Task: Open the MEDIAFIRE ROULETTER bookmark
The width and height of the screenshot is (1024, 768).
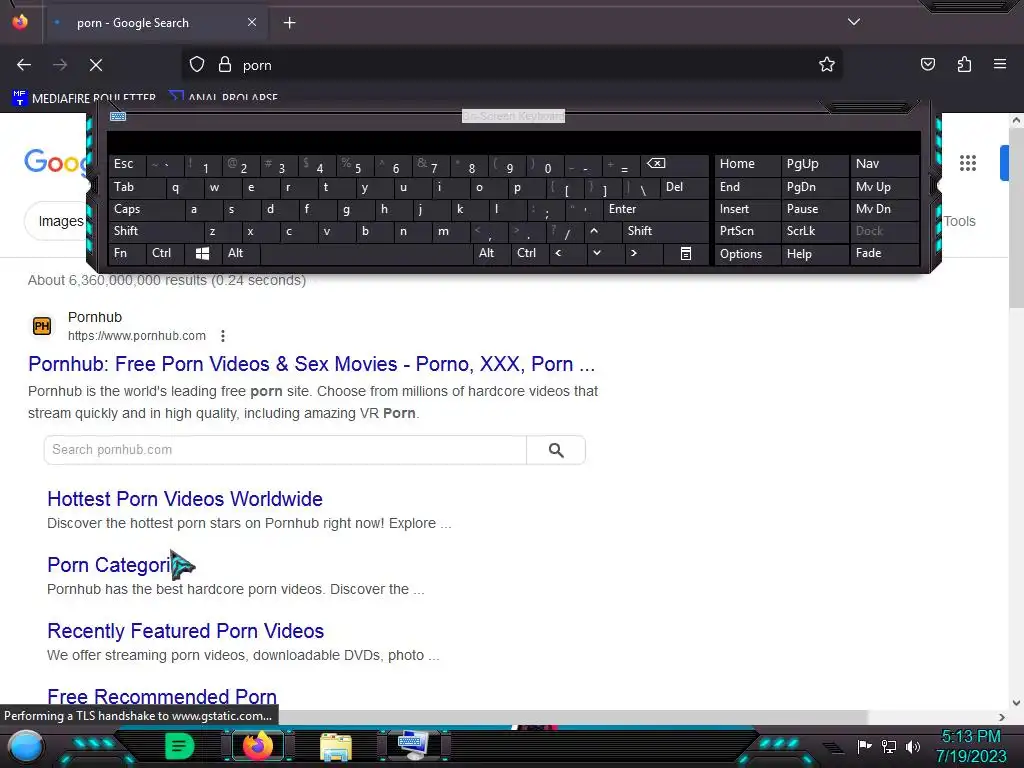Action: point(84,99)
